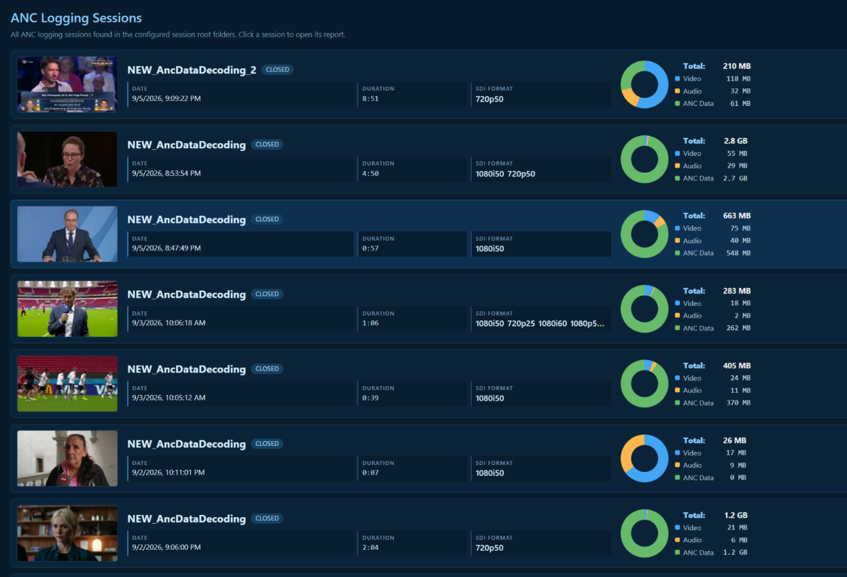Click the donut chart of the 1.2 GB session
Screen dimensions: 847x577
click(644, 533)
